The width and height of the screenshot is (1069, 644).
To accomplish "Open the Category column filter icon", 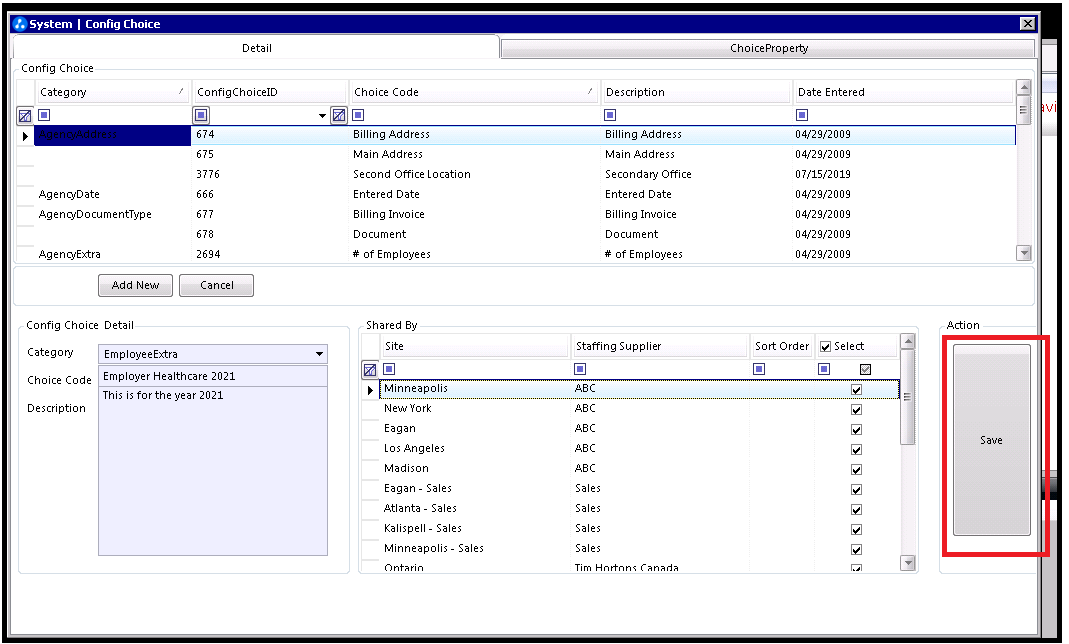I will 44,115.
